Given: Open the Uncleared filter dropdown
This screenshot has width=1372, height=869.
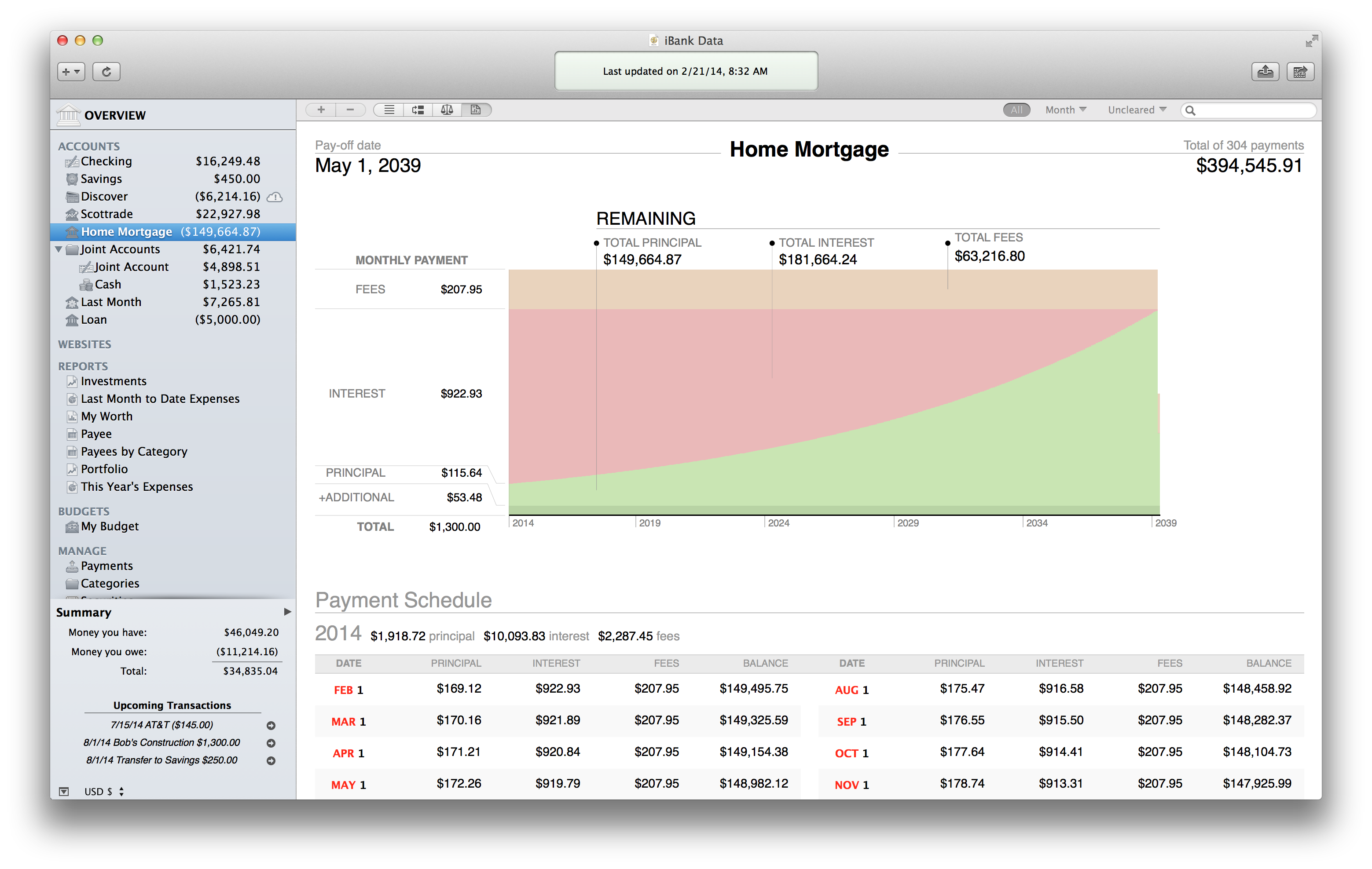Looking at the screenshot, I should point(1137,110).
